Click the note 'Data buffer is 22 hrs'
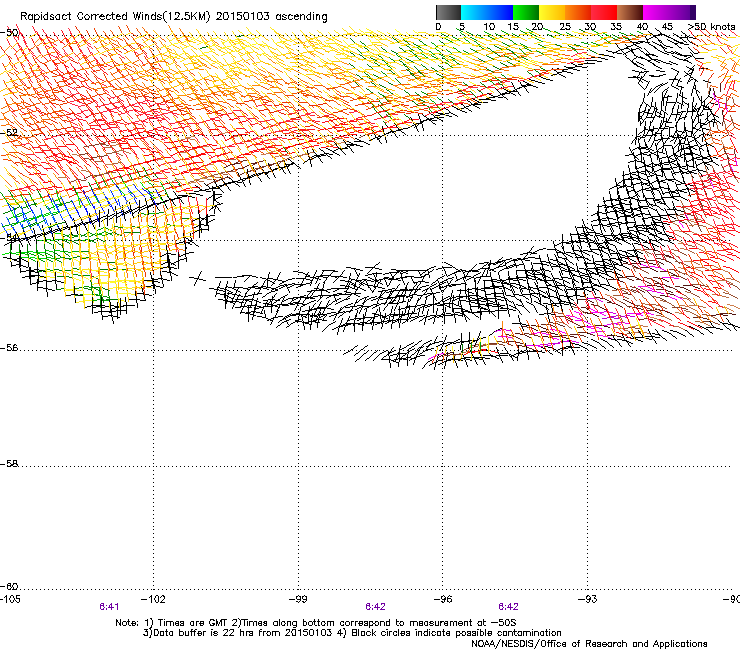The width and height of the screenshot is (740, 650). click(x=202, y=633)
